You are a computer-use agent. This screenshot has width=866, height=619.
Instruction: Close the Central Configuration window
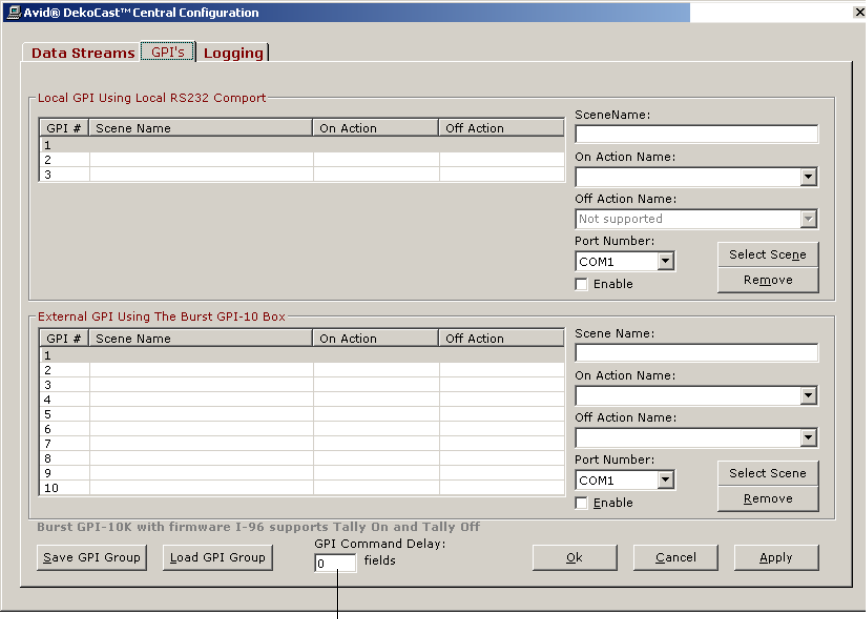click(859, 12)
